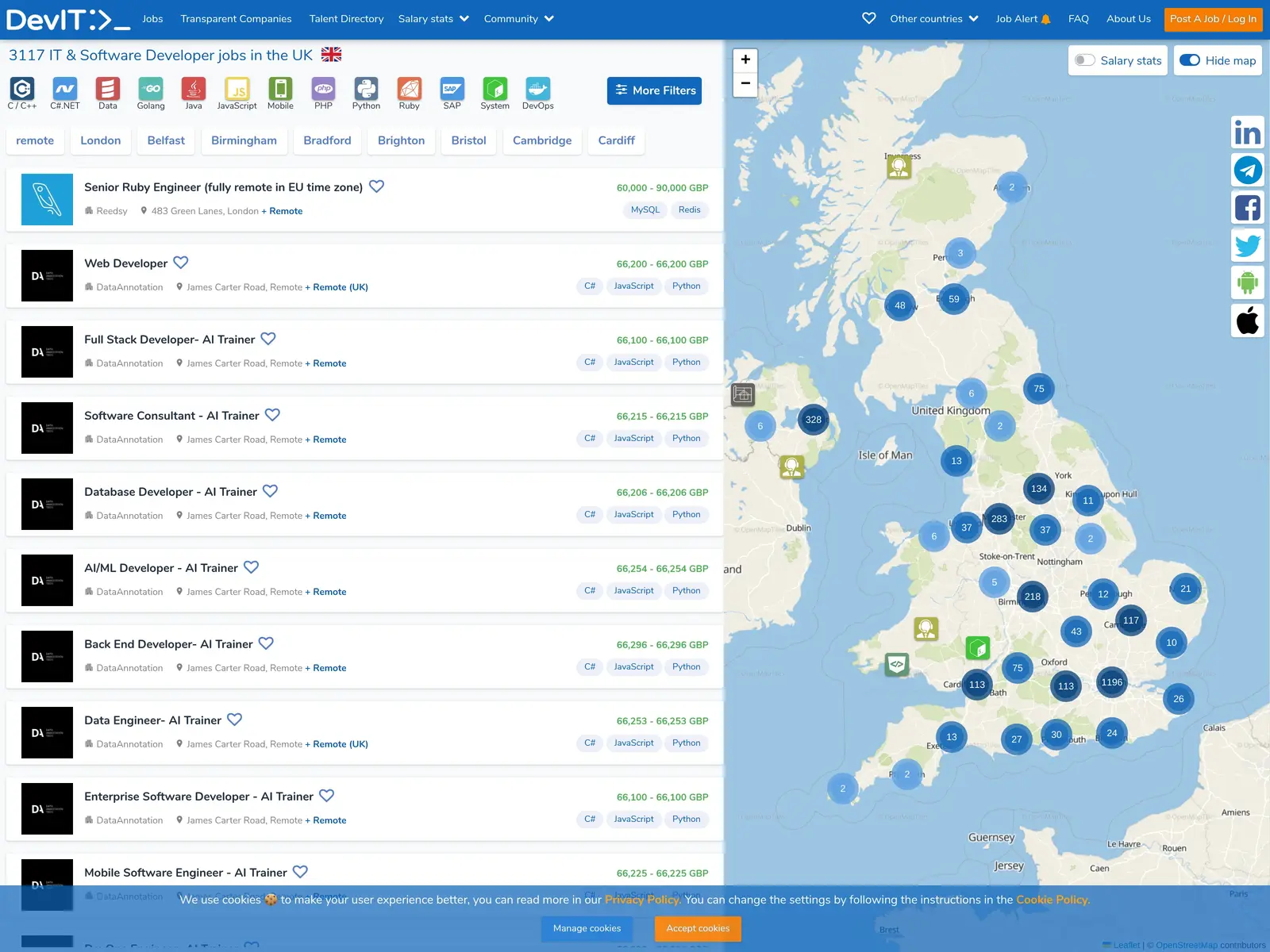Filter by the Python icon
This screenshot has height=952, width=1270.
pos(366,93)
